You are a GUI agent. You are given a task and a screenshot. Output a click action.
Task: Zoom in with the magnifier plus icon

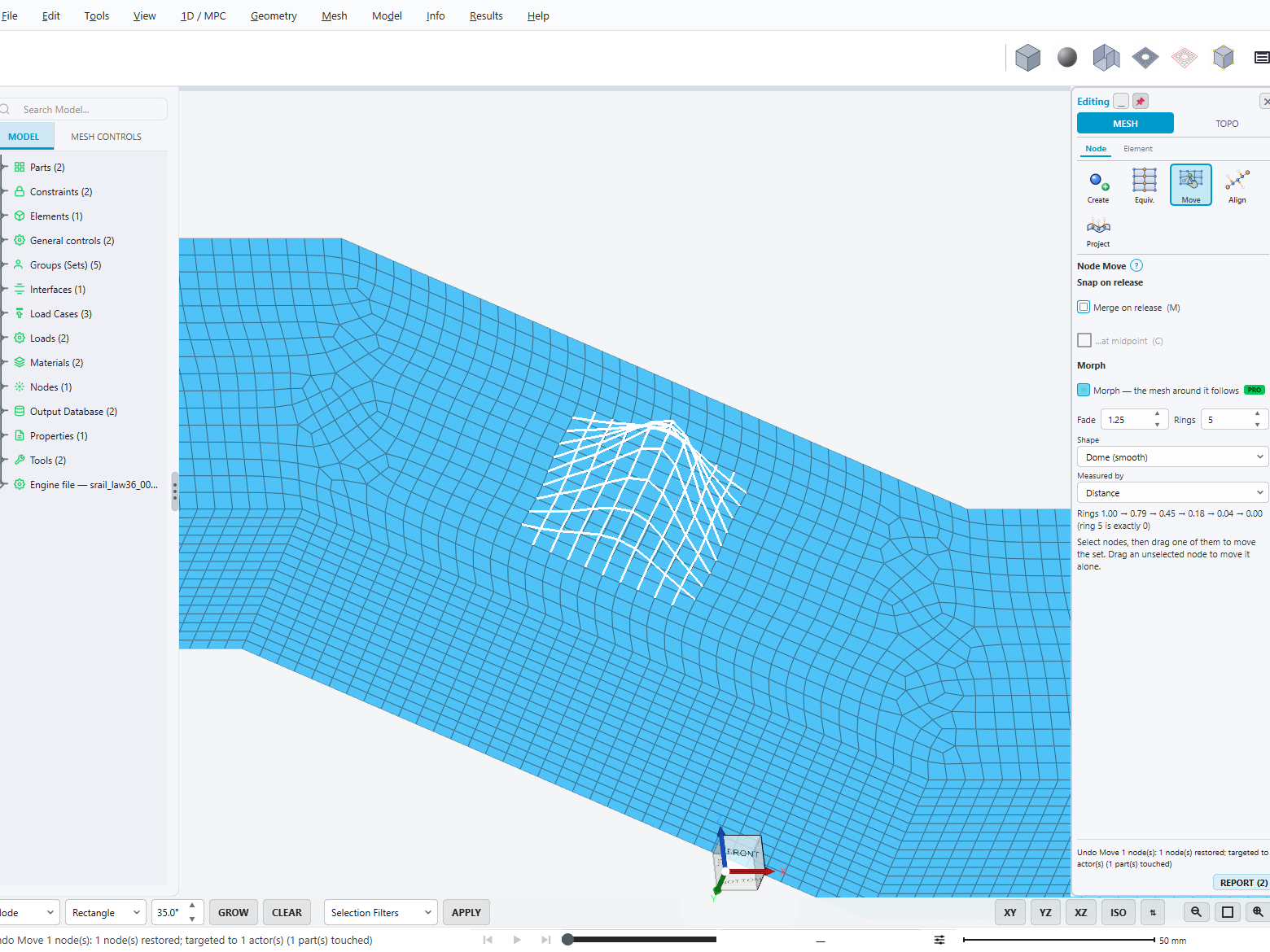pyautogui.click(x=1258, y=912)
